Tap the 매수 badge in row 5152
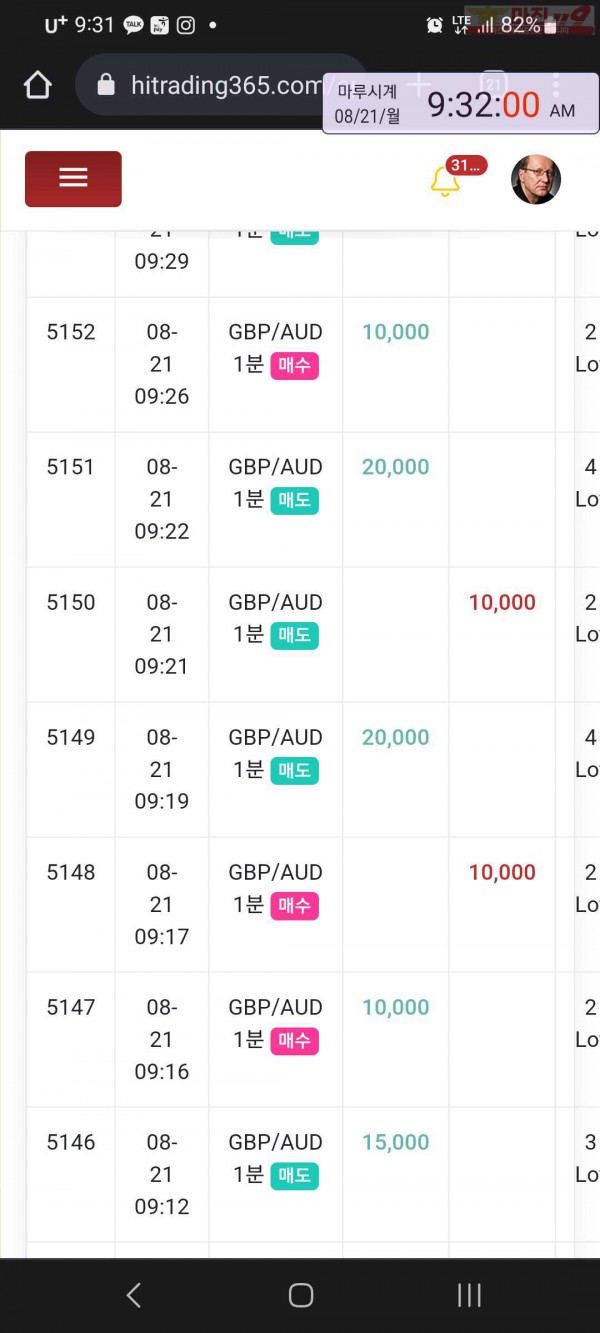The height and width of the screenshot is (1333, 600). (x=294, y=365)
